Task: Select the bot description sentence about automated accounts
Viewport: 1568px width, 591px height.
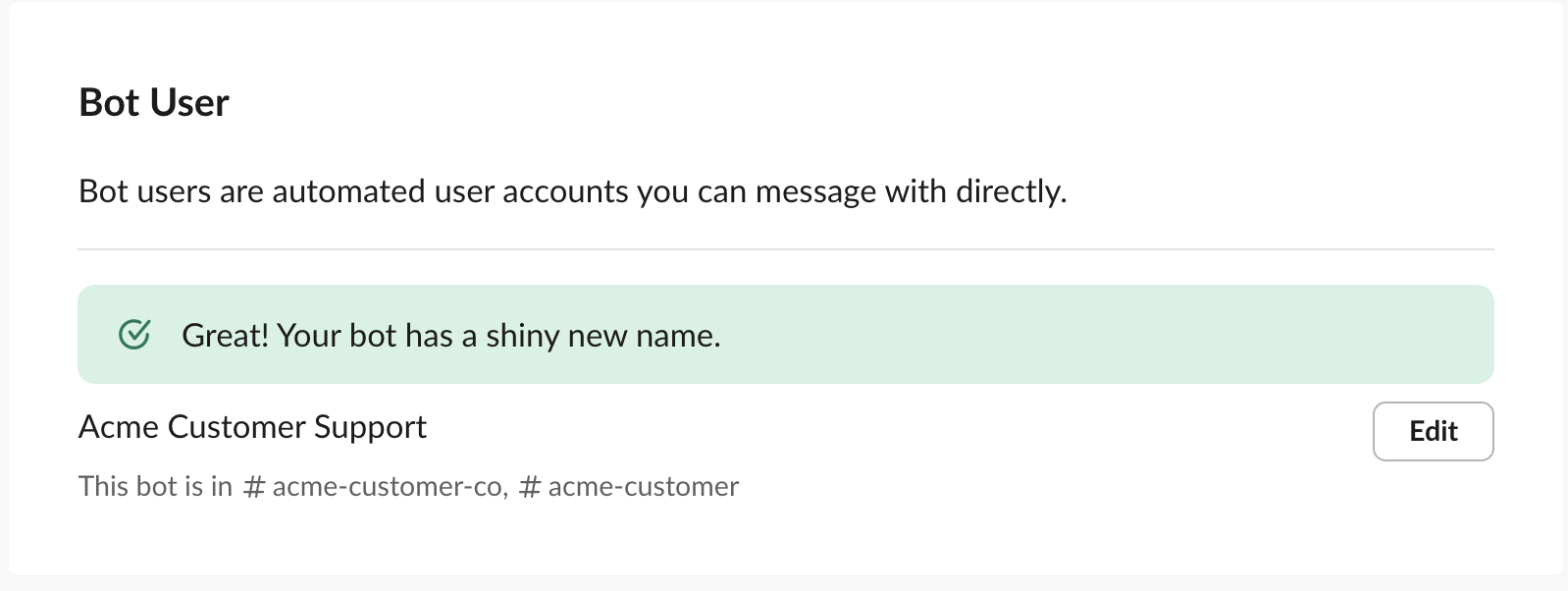Action: 574,191
